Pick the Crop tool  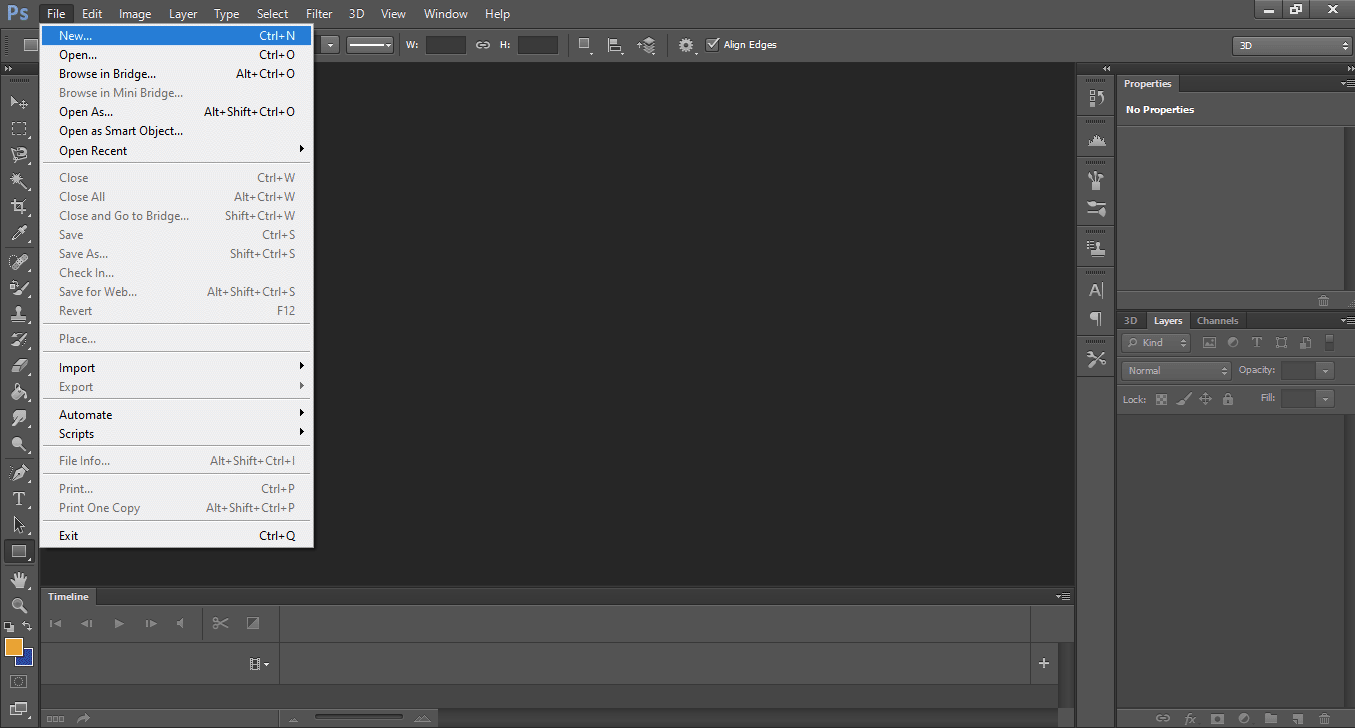(19, 207)
